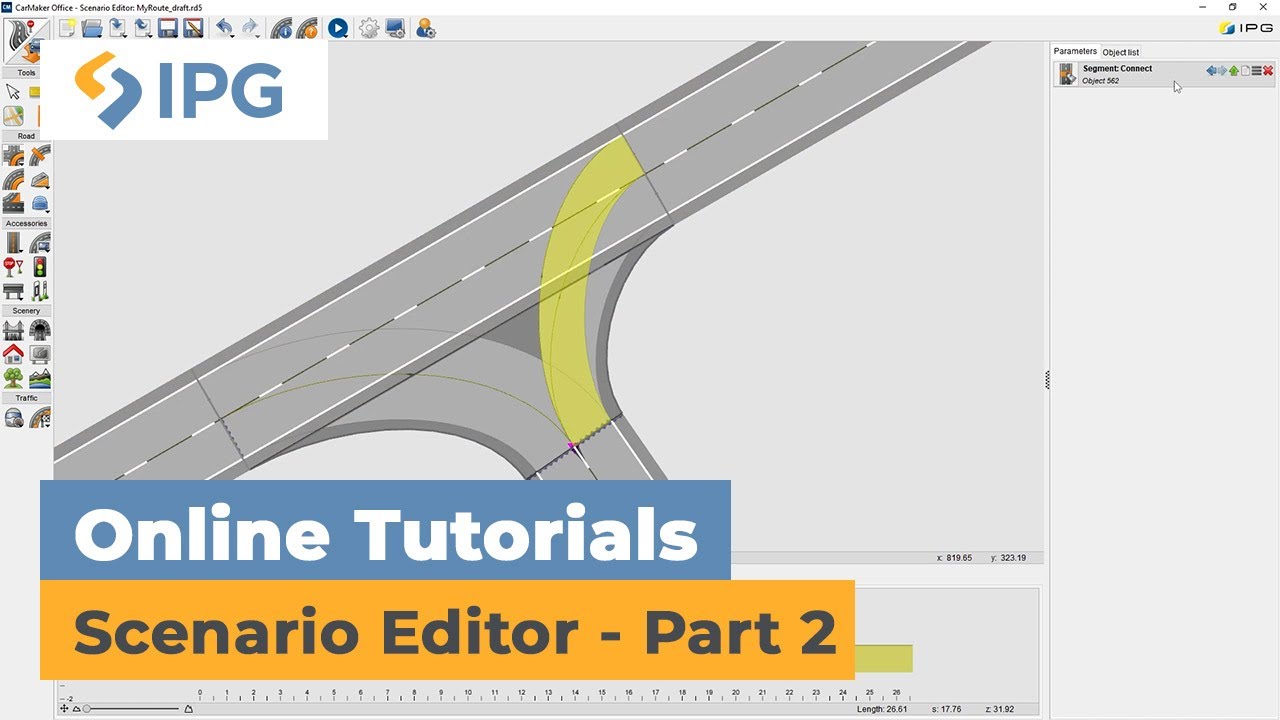This screenshot has width=1280, height=720.
Task: Select the arrow pointer tool
Action: point(14,92)
